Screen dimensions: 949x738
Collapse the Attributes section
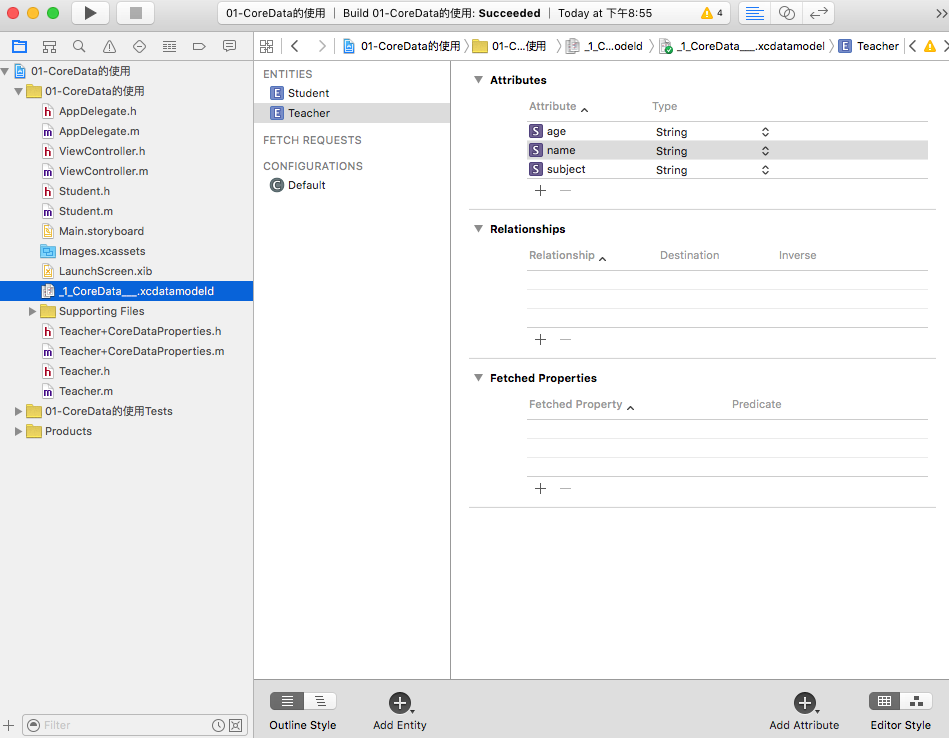click(478, 80)
